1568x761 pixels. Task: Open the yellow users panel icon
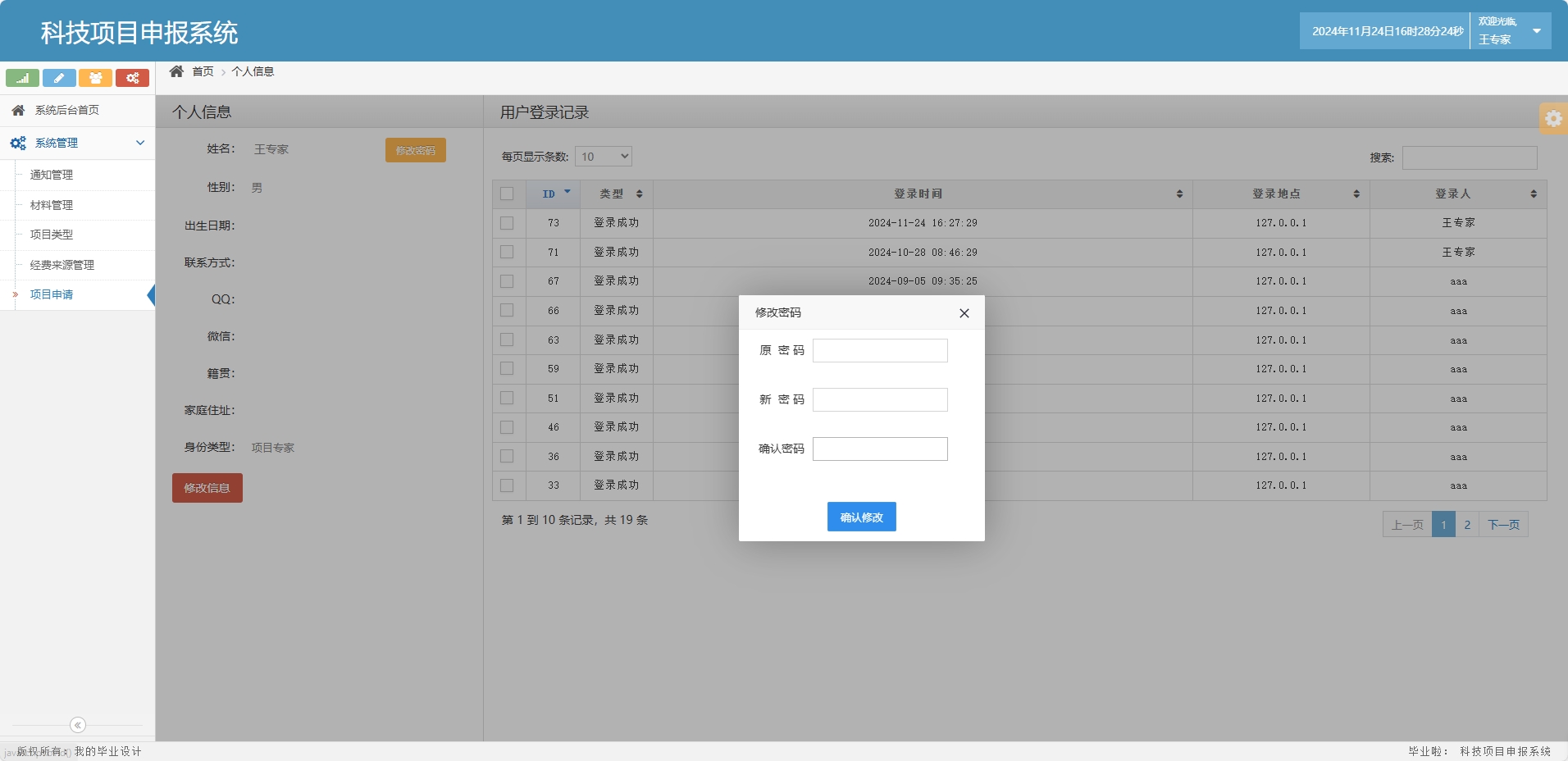coord(96,78)
